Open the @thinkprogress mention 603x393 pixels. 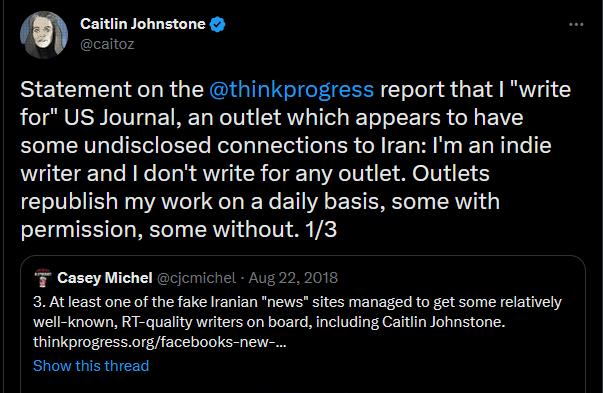(x=292, y=90)
